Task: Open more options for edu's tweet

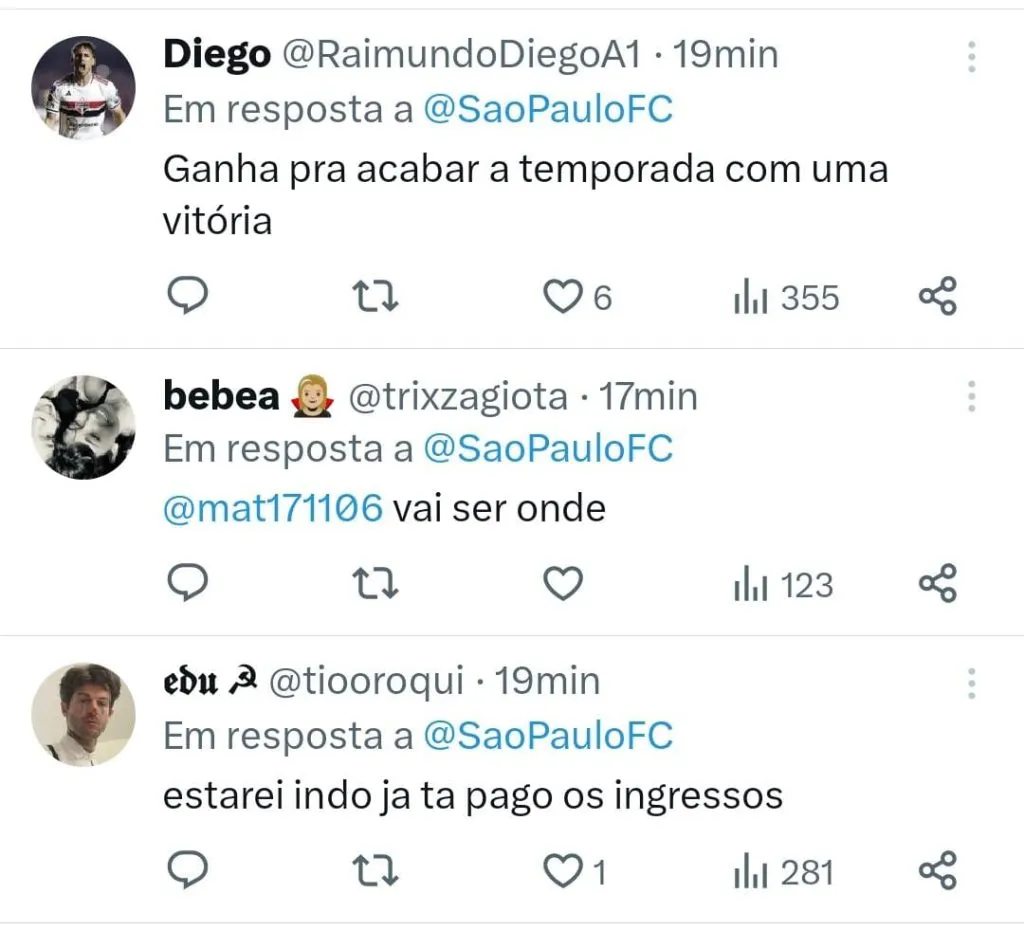Action: (x=971, y=683)
